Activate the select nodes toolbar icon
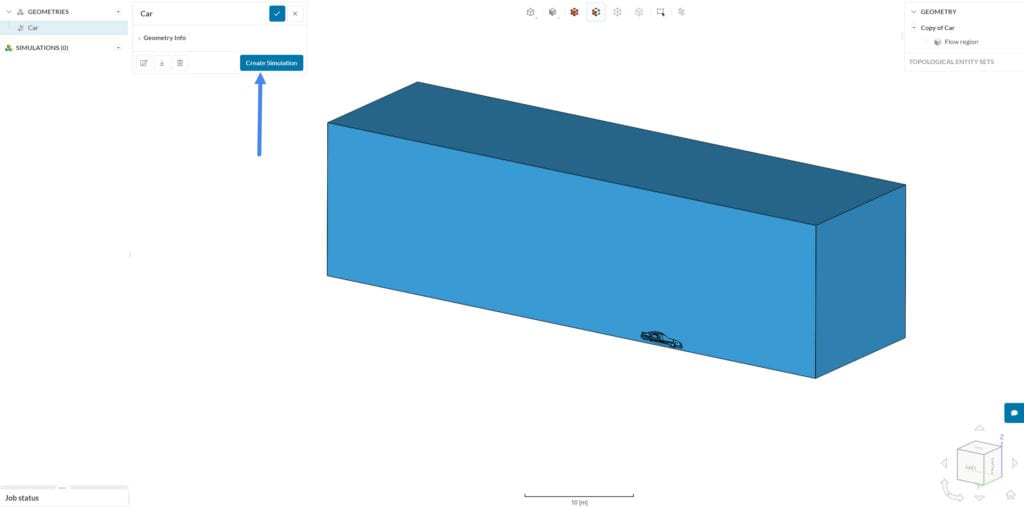The width and height of the screenshot is (1024, 507). 639,12
